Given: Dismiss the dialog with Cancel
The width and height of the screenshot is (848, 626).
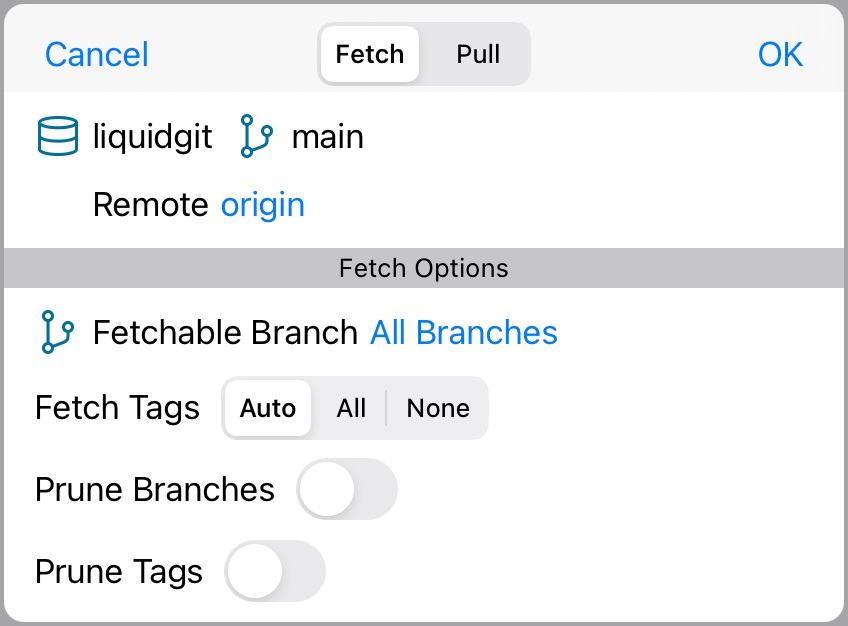Looking at the screenshot, I should tap(96, 55).
